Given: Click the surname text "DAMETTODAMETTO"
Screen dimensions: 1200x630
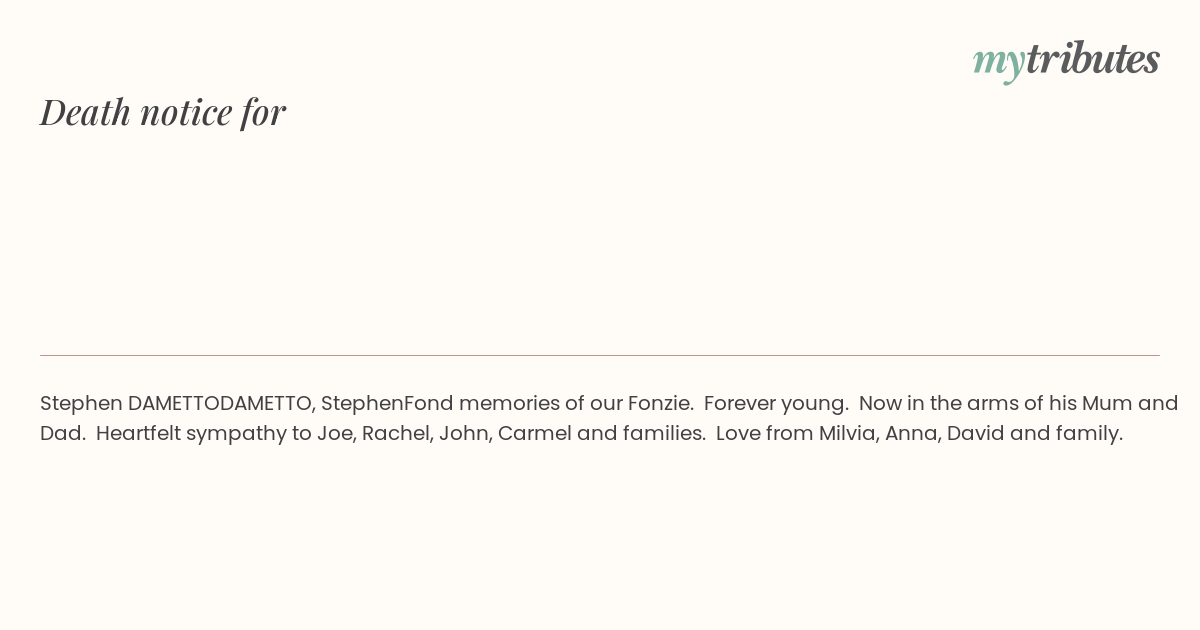Looking at the screenshot, I should coord(220,404).
